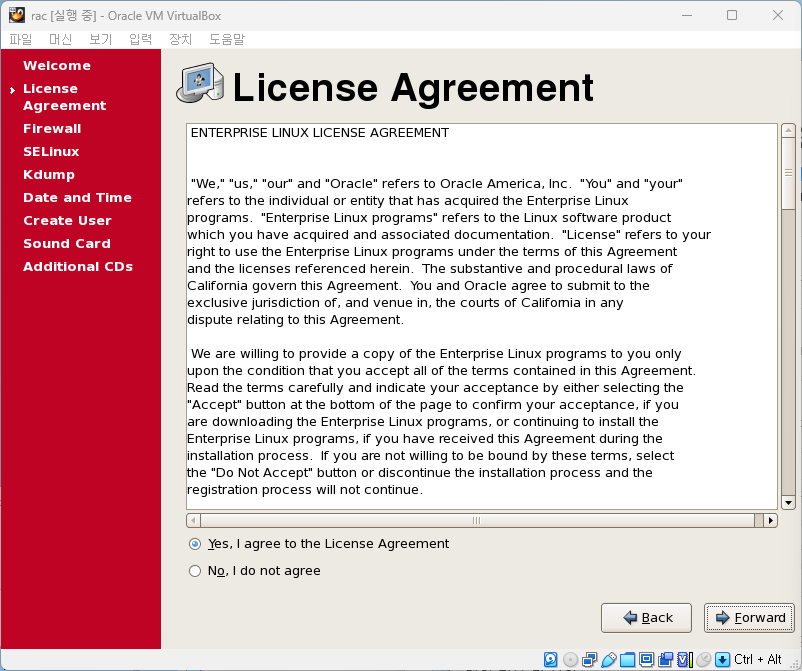802x671 pixels.
Task: Select Yes, I agree to the License Agreement
Action: point(319,544)
